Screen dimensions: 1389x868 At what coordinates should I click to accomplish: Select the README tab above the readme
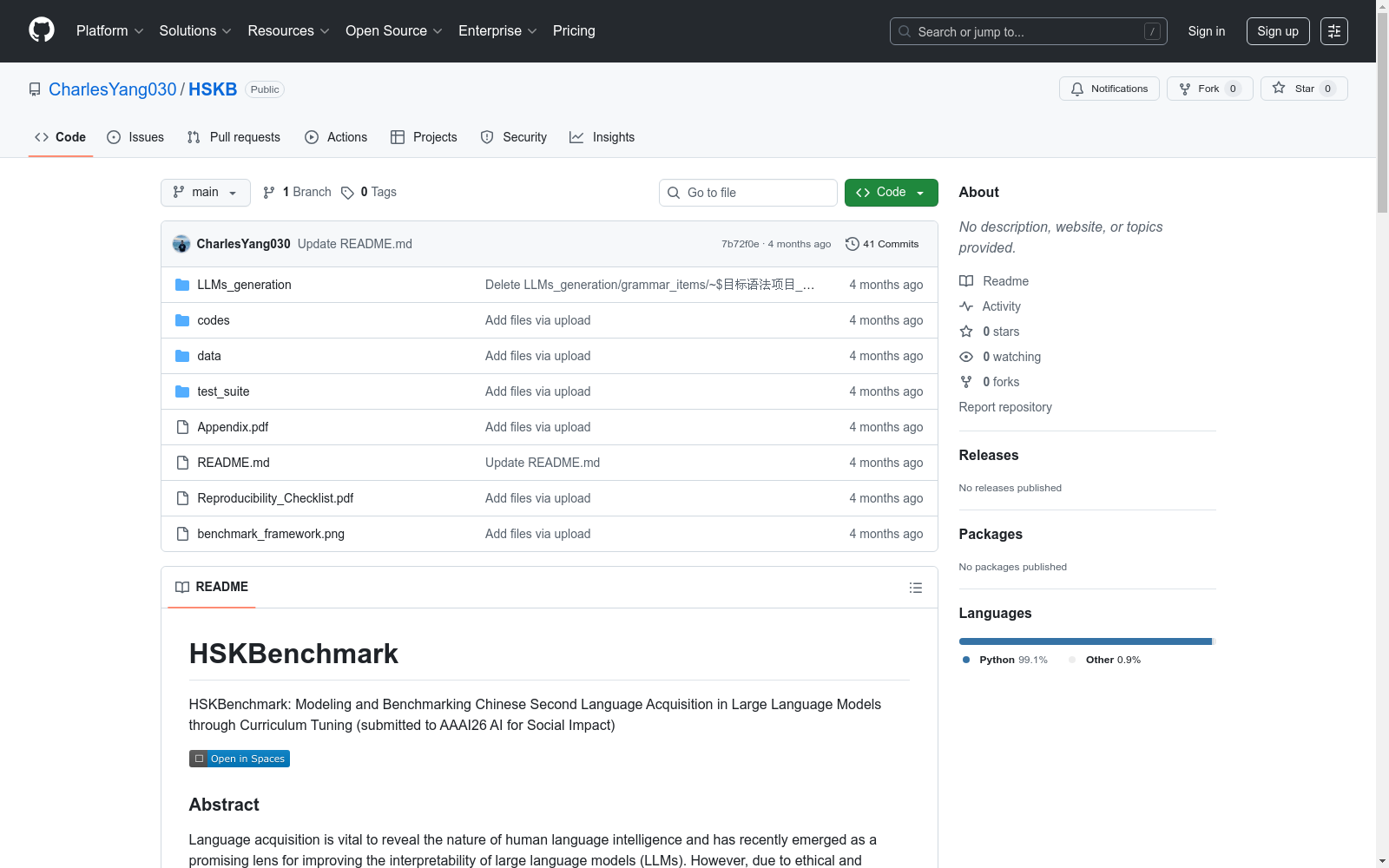[x=212, y=588]
